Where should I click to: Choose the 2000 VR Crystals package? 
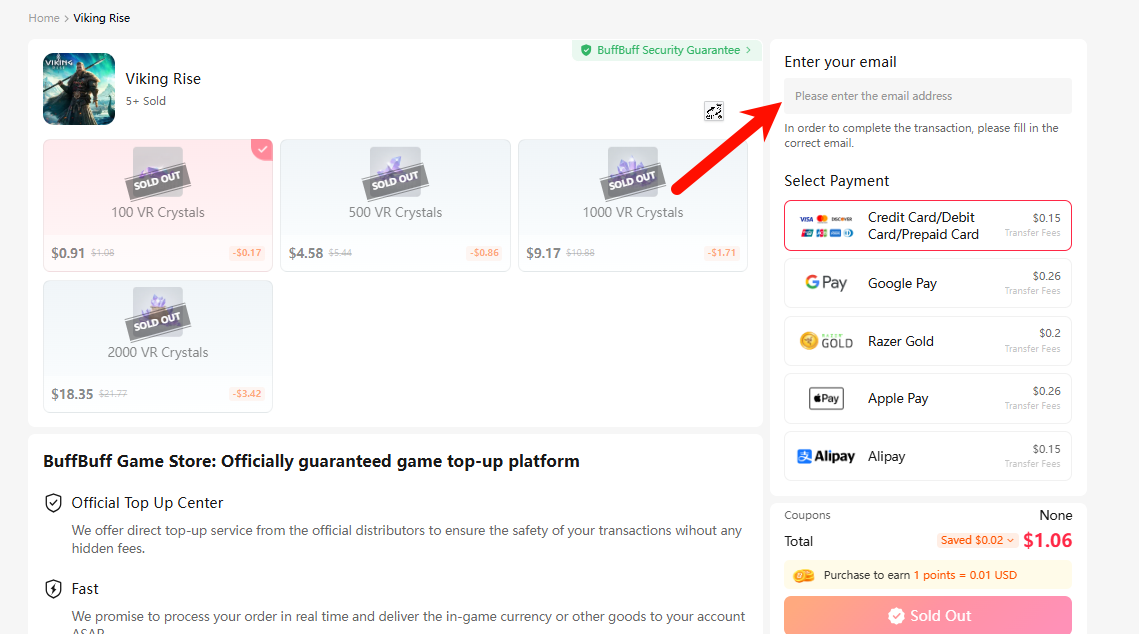coord(158,346)
